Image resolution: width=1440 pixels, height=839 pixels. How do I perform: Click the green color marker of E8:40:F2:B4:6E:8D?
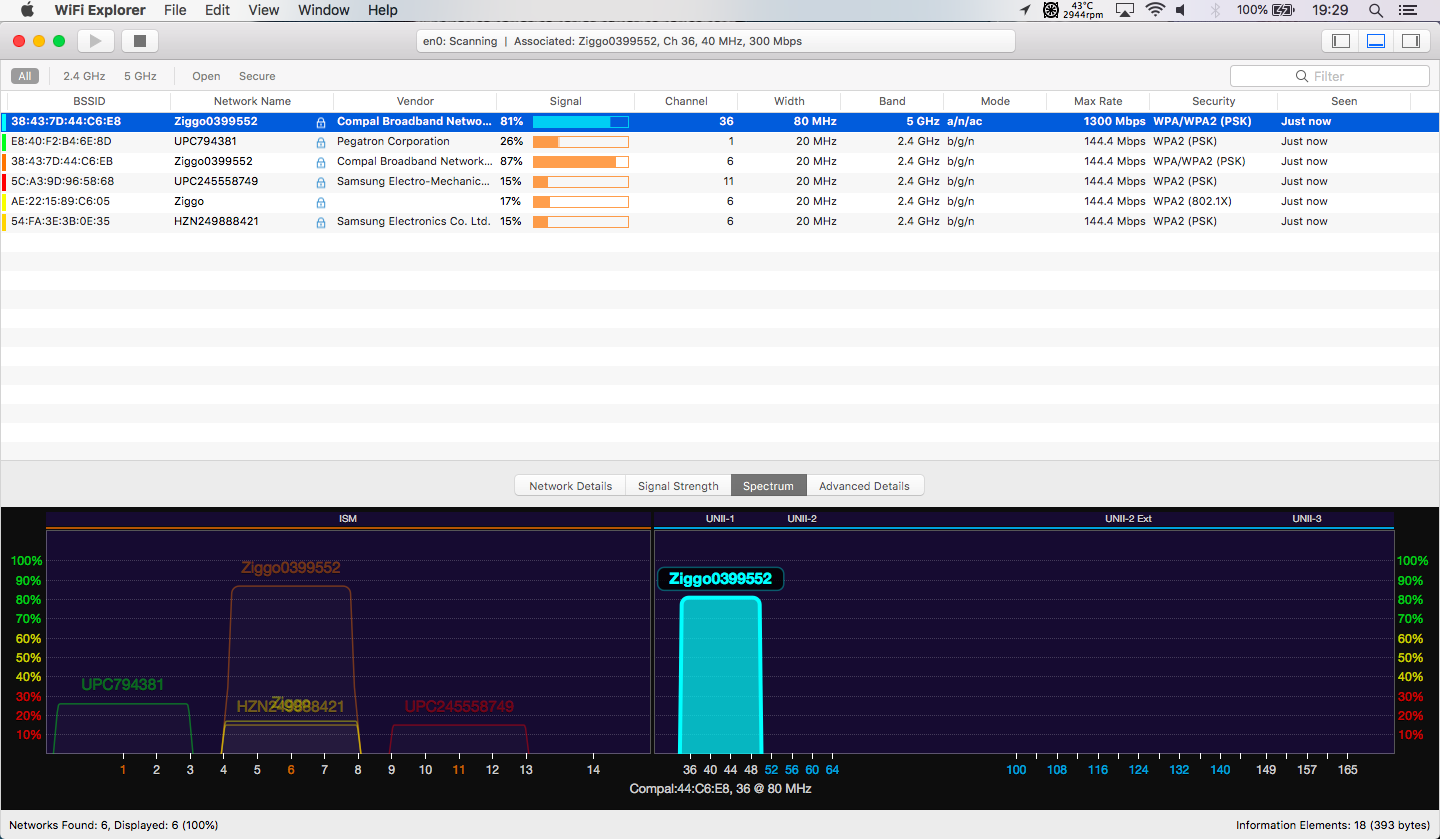coord(4,142)
